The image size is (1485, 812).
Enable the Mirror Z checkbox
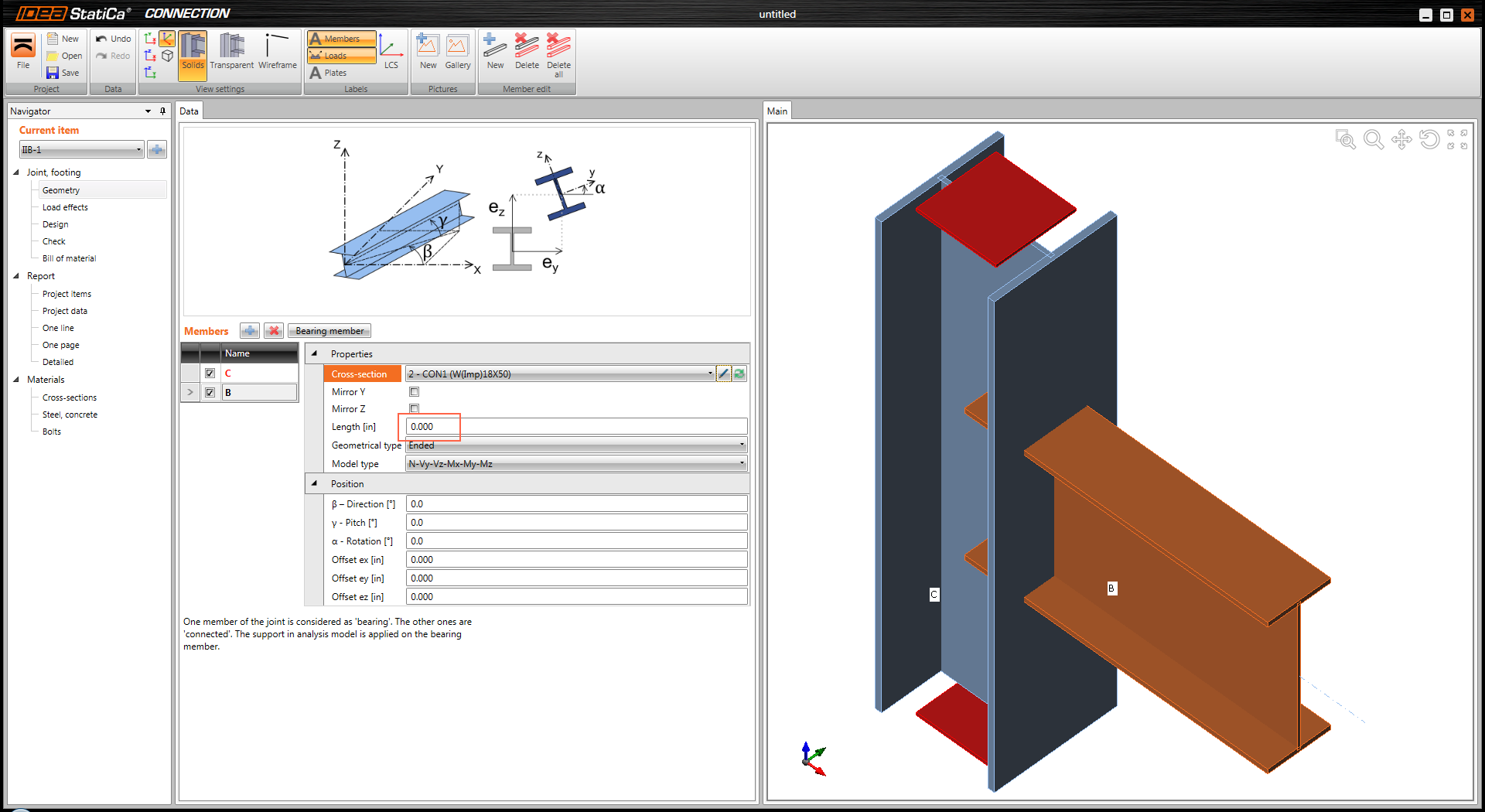415,409
